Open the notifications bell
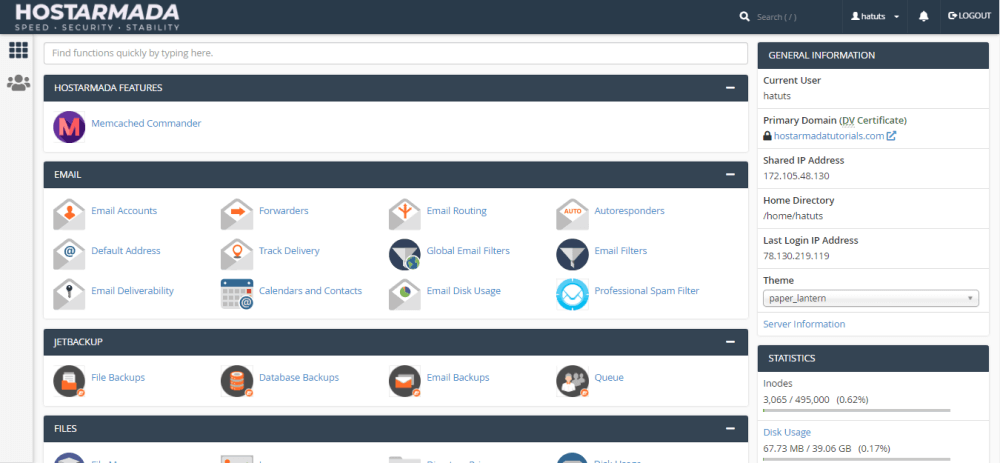1000x463 pixels. point(923,17)
